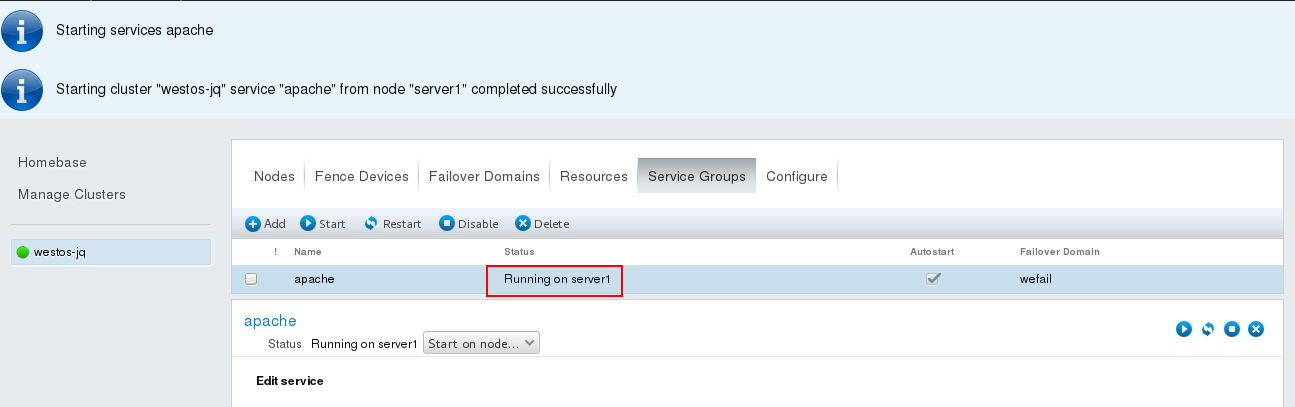Restart the service using the toolbar Restart icon

(x=371, y=224)
